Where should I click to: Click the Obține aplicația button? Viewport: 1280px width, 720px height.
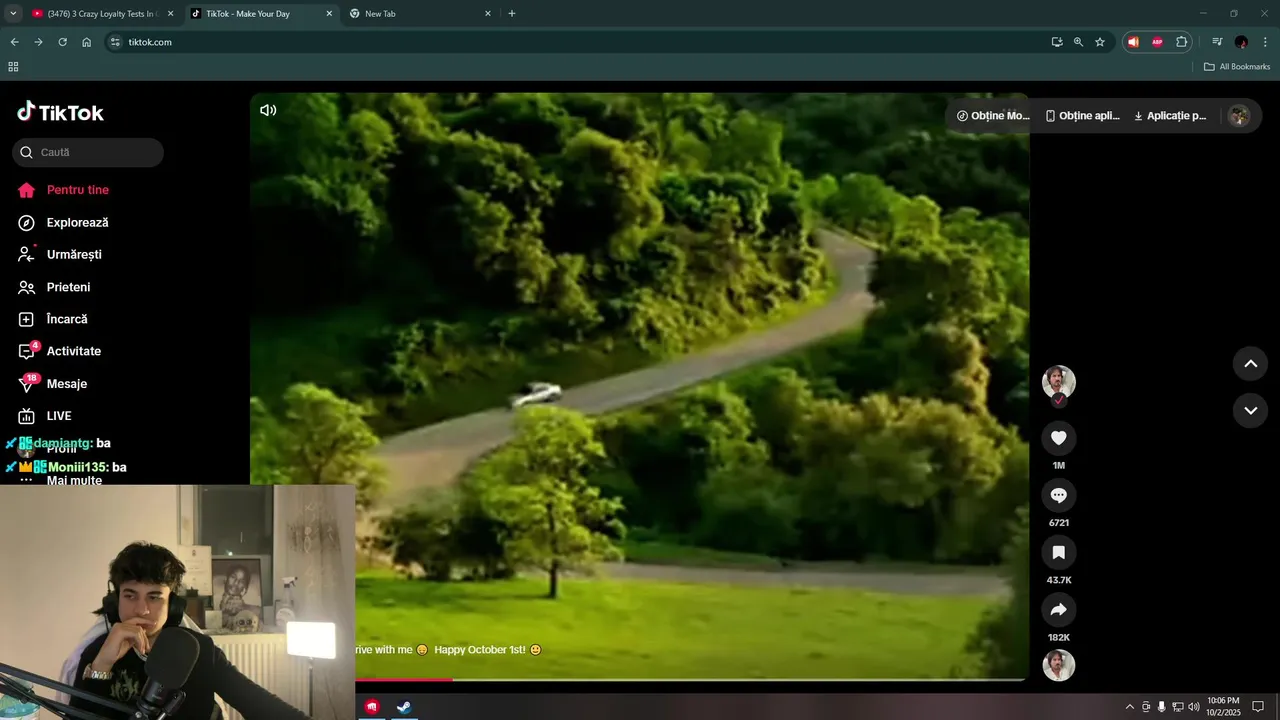pyautogui.click(x=1082, y=116)
